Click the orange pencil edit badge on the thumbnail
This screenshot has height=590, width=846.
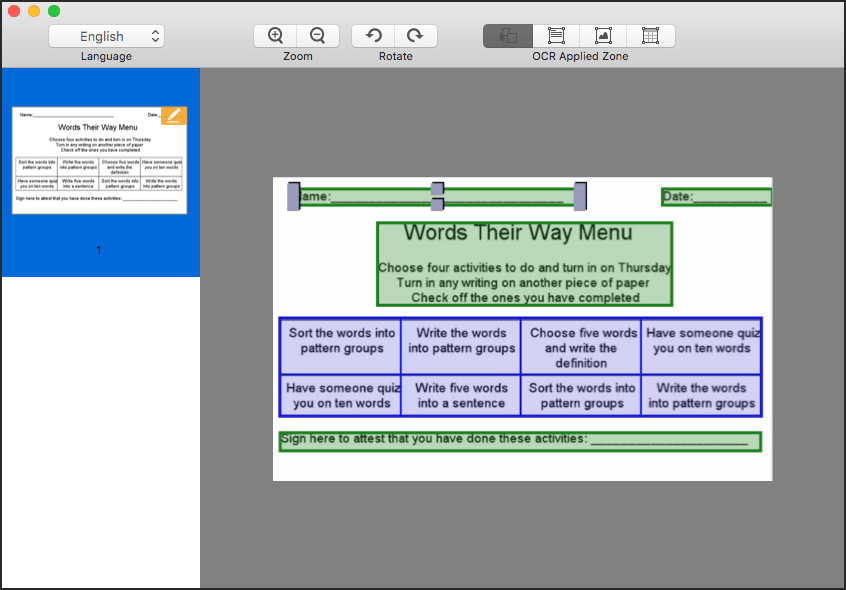[173, 115]
